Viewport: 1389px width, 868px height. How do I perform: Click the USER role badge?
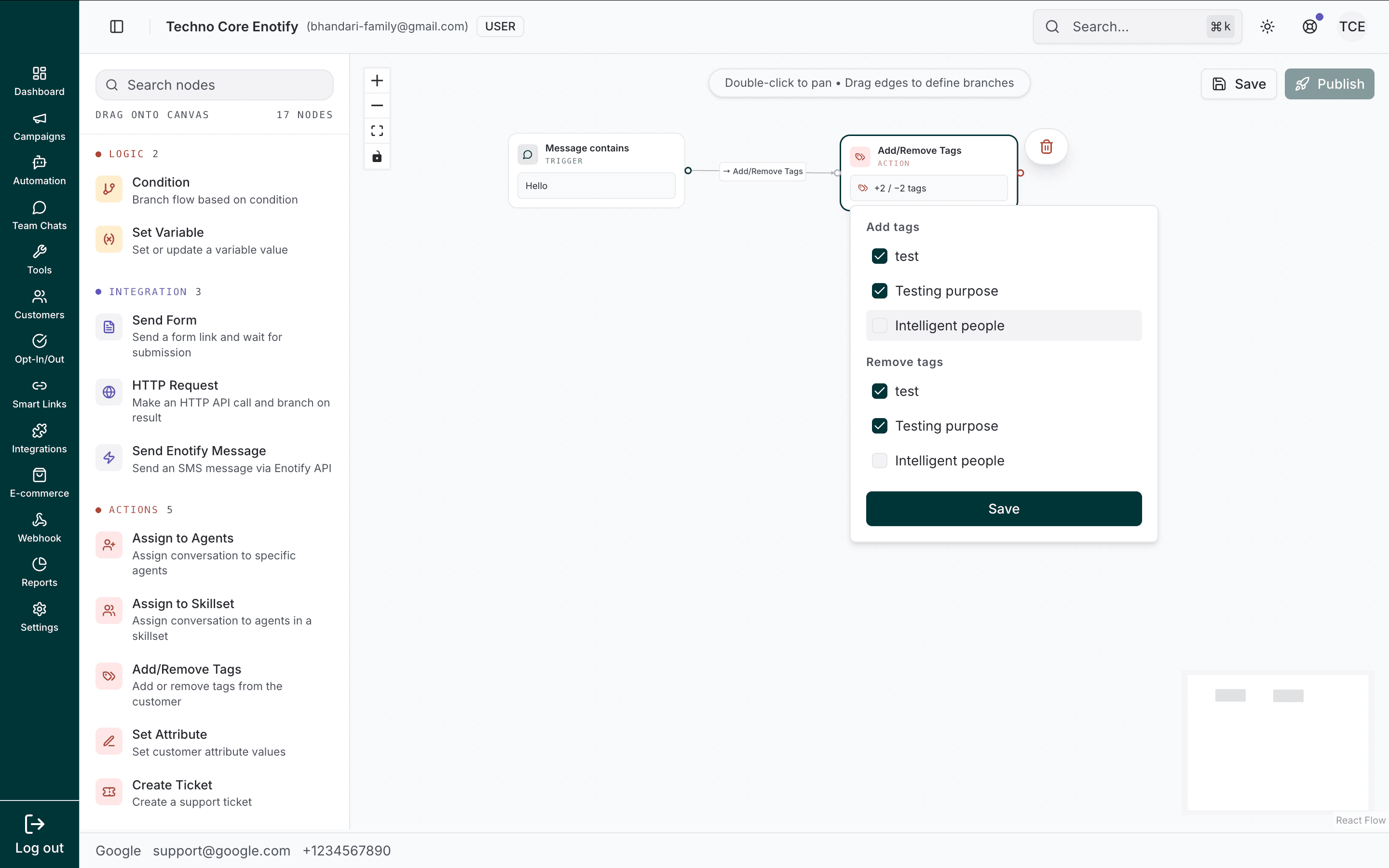[x=500, y=27]
